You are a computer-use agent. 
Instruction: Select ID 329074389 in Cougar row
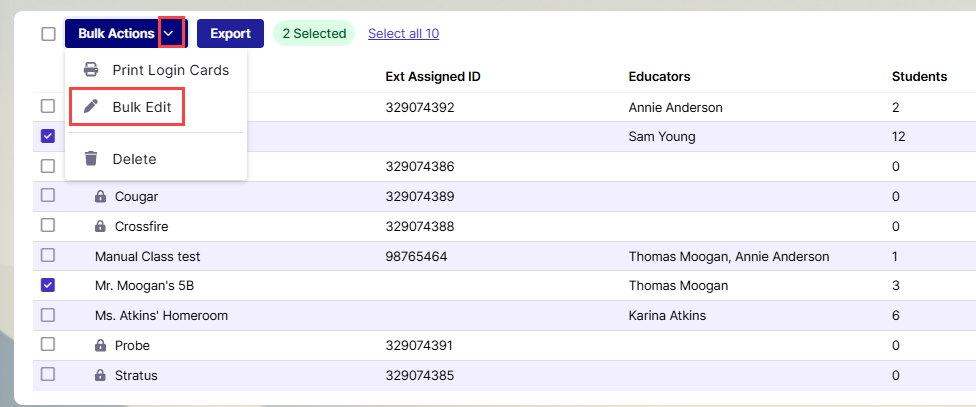coord(420,197)
